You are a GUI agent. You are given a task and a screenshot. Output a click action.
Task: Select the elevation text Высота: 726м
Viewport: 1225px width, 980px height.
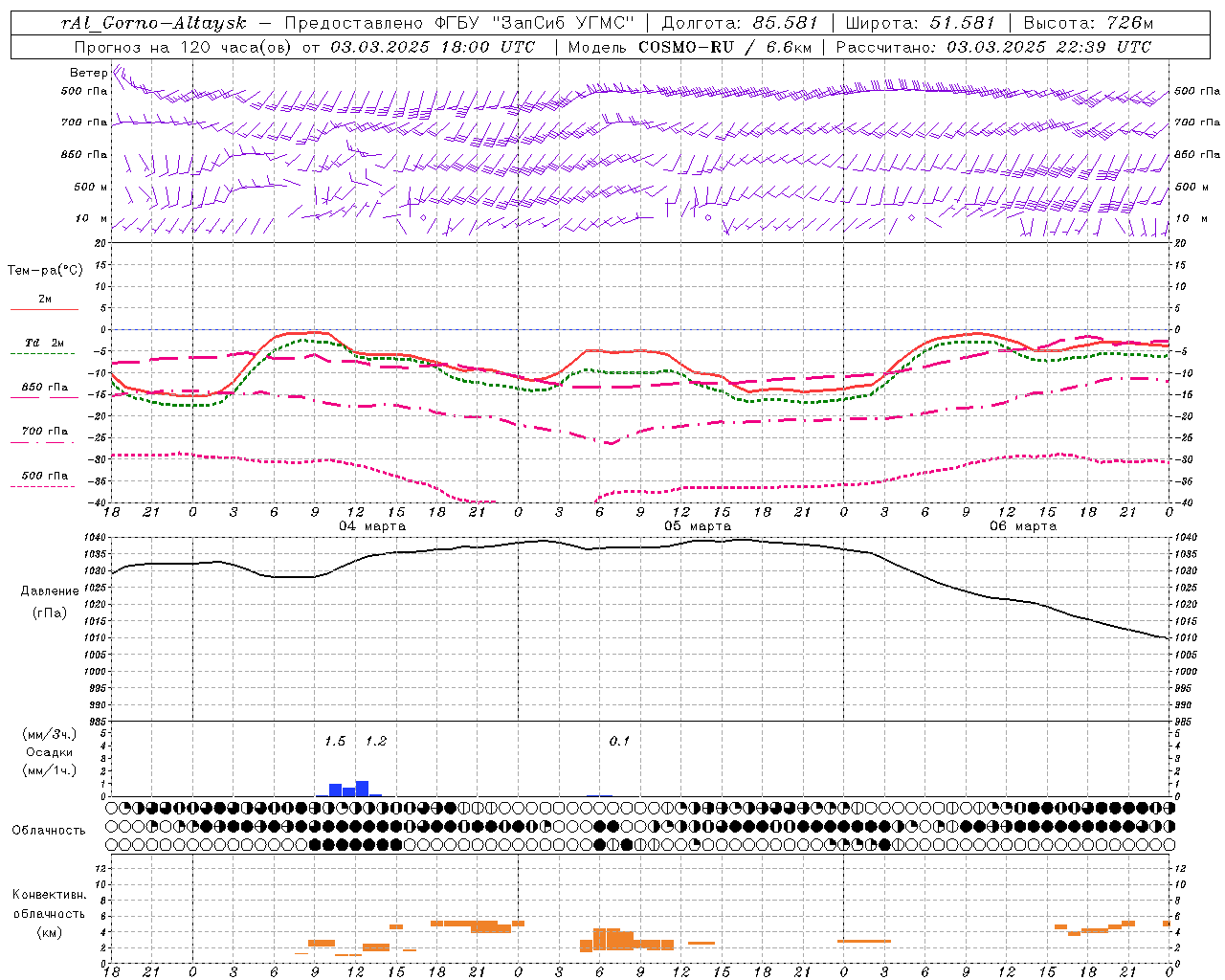[x=1088, y=23]
